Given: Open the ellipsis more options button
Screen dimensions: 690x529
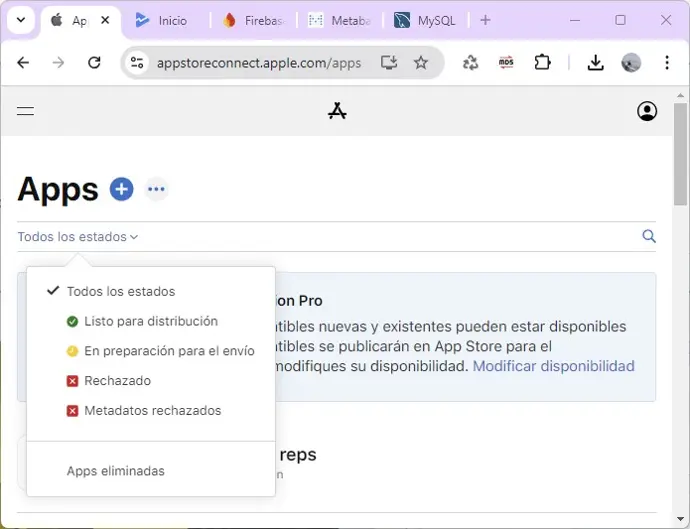Looking at the screenshot, I should 156,189.
